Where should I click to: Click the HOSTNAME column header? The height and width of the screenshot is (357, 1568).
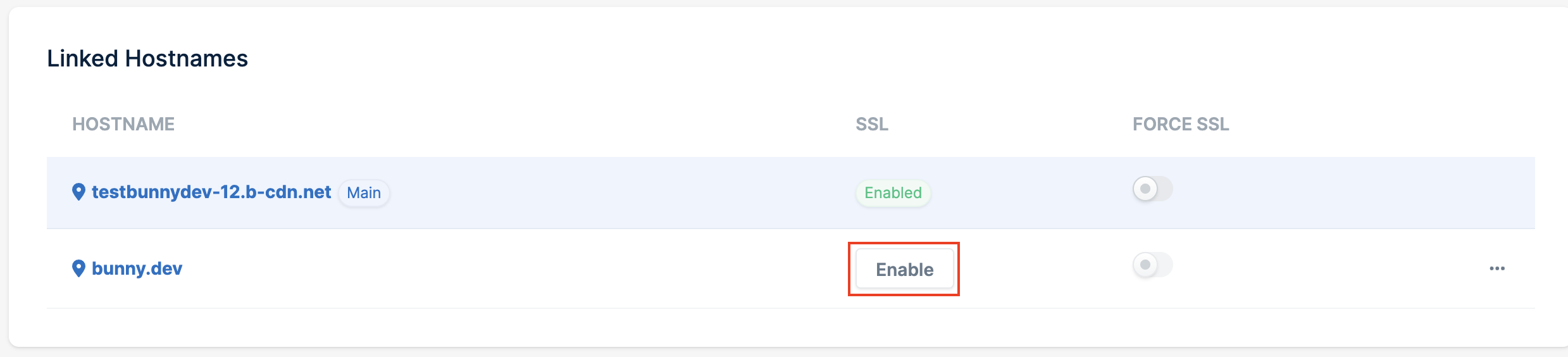(x=123, y=124)
